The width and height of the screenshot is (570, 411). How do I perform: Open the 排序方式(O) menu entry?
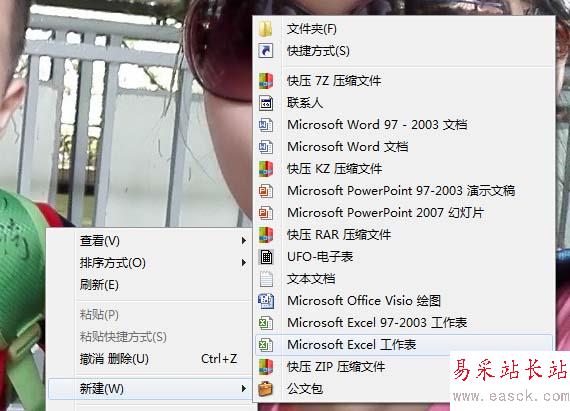click(149, 263)
